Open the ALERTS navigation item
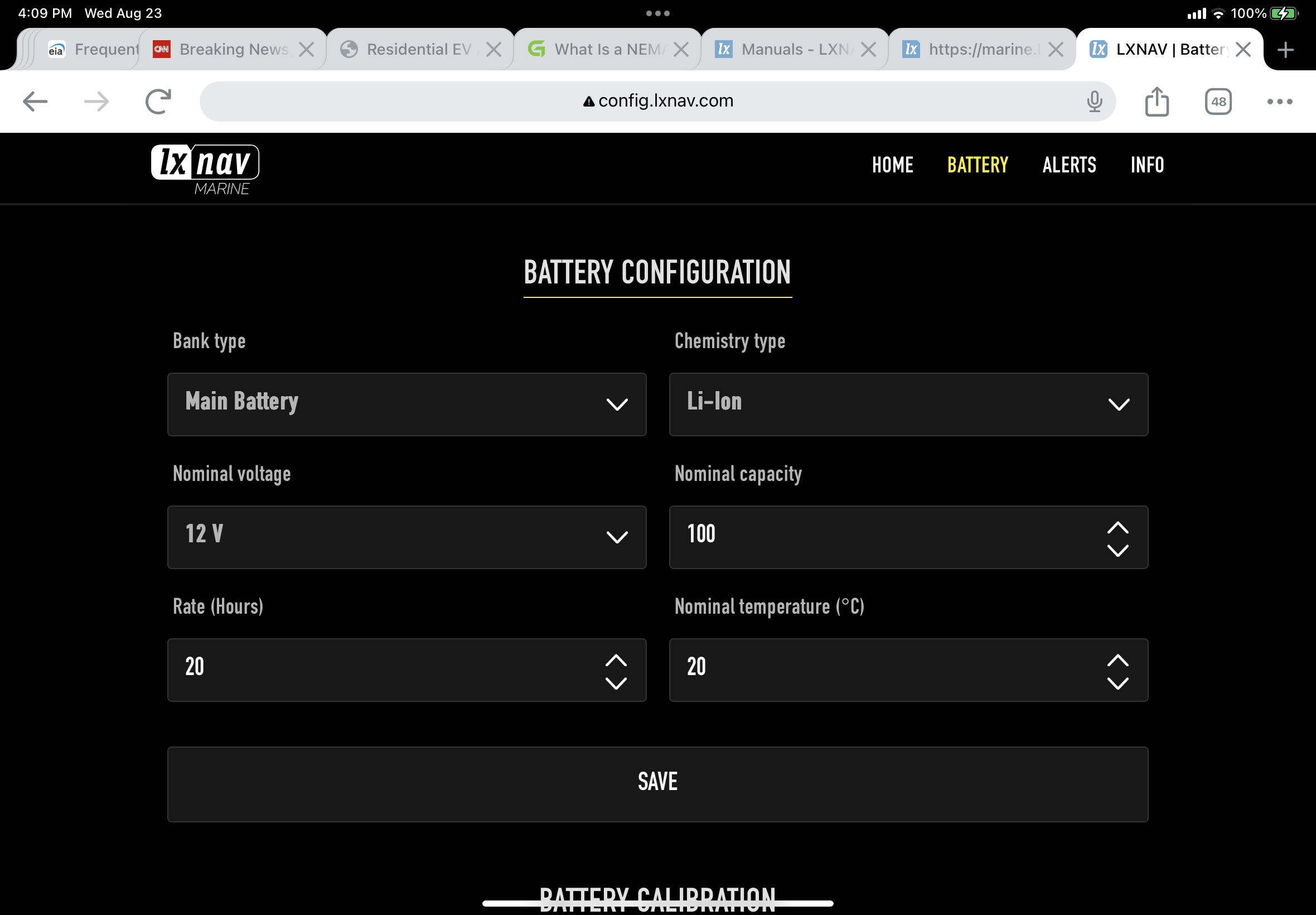The image size is (1316, 915). tap(1069, 165)
